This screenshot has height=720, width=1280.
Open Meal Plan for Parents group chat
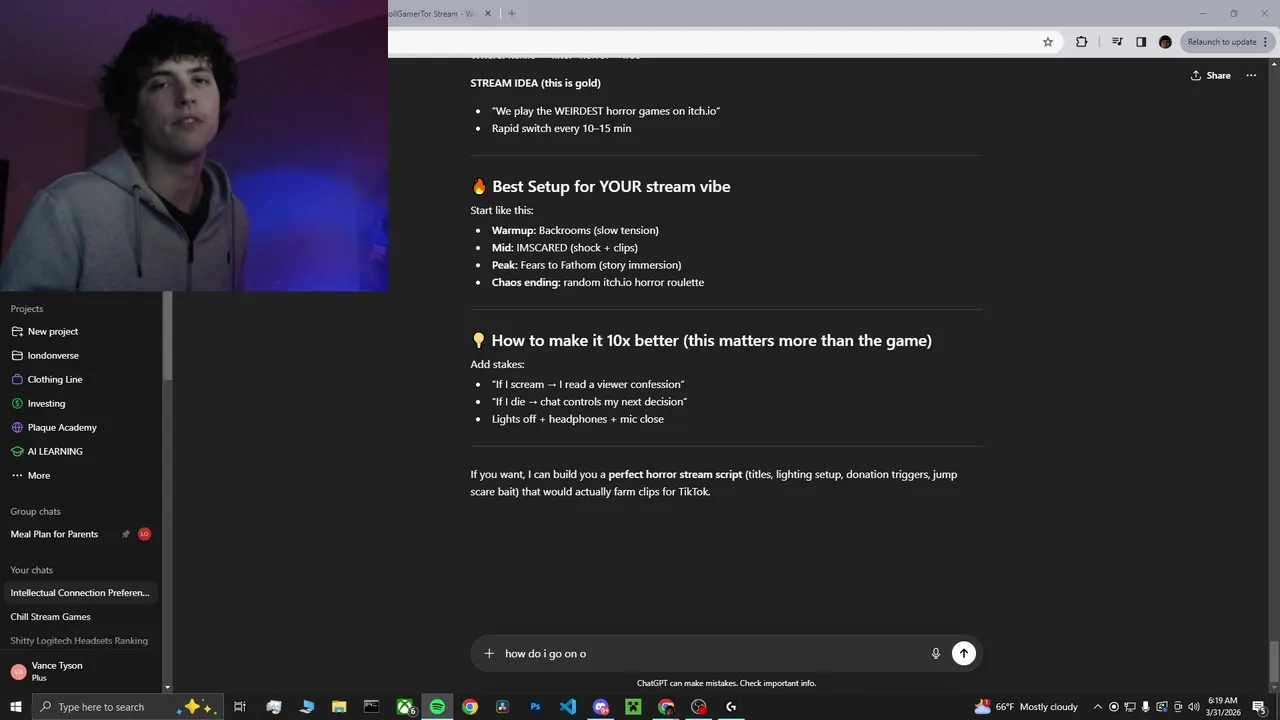[80, 534]
